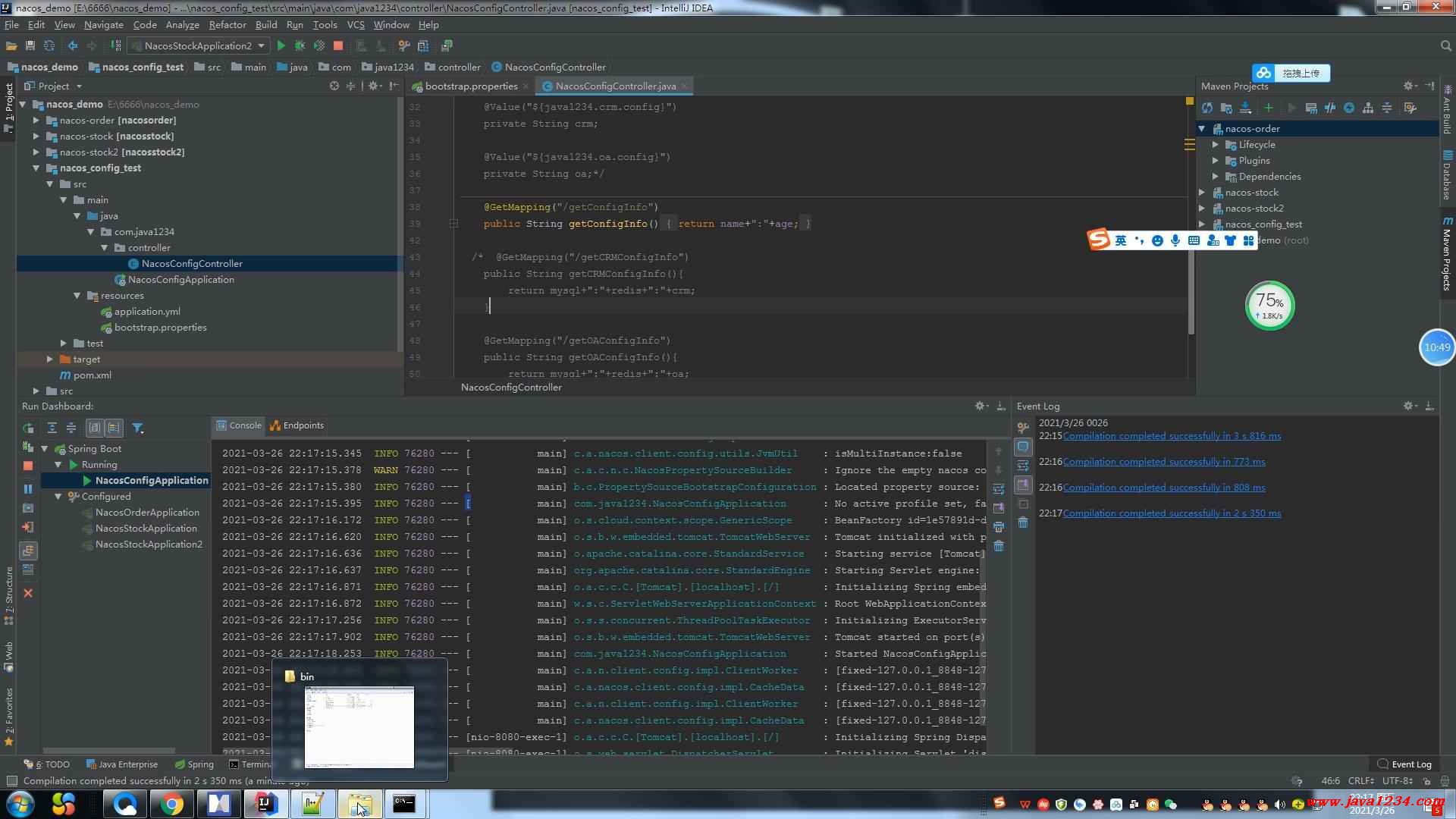
Task: Download sources and documentation in the Maven panel
Action: 1245,108
